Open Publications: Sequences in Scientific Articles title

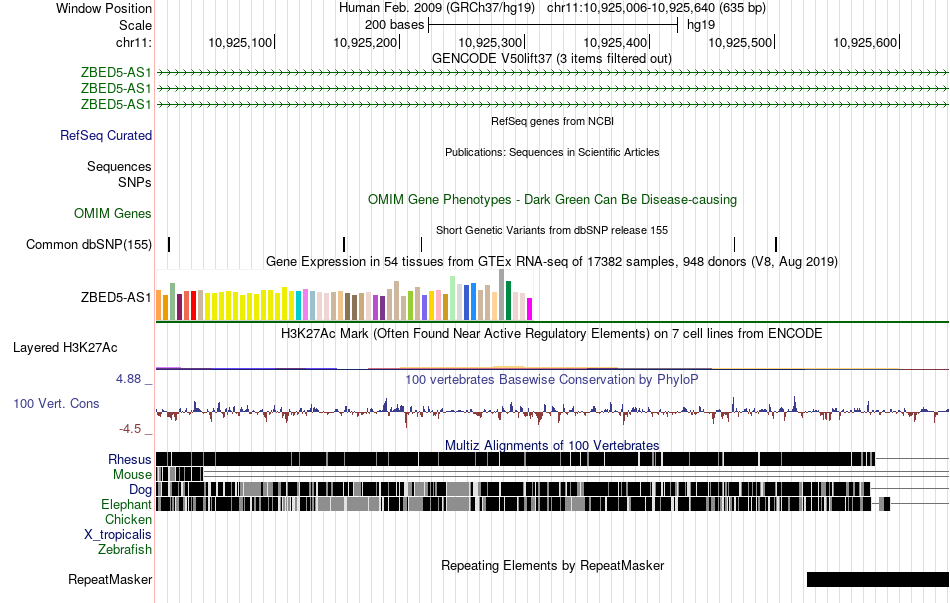click(552, 152)
